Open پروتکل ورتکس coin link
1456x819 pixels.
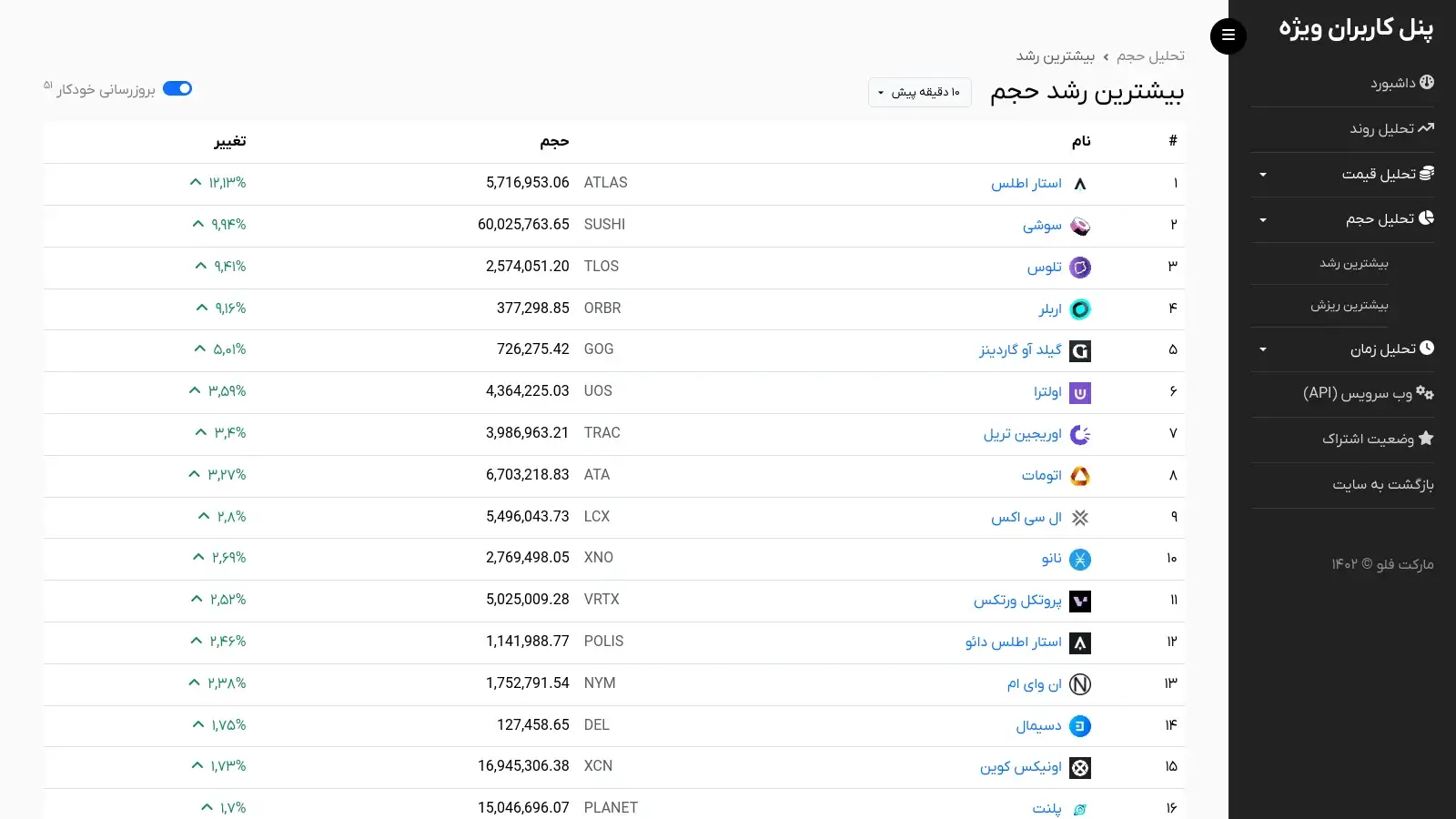pos(1017,601)
